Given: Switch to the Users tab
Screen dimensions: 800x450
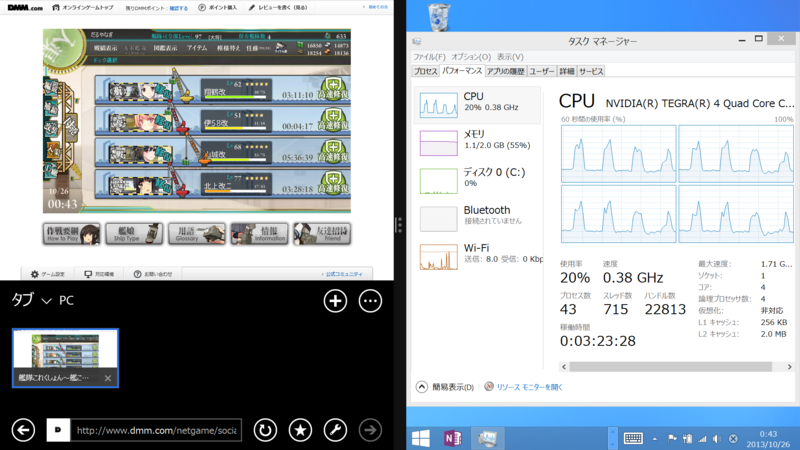Looking at the screenshot, I should [541, 71].
